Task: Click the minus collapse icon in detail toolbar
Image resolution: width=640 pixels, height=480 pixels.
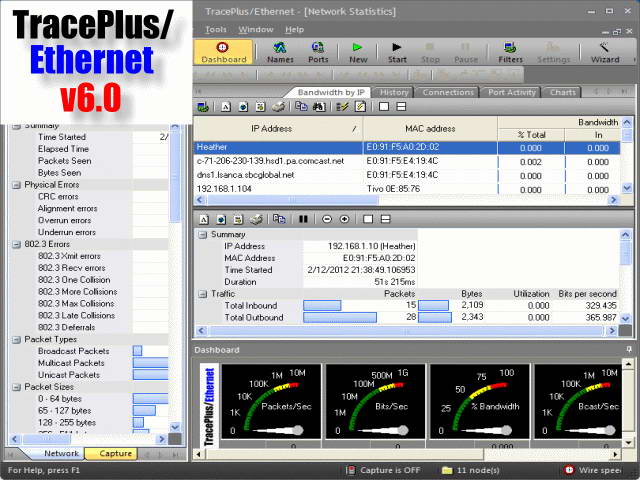Action: [327, 220]
